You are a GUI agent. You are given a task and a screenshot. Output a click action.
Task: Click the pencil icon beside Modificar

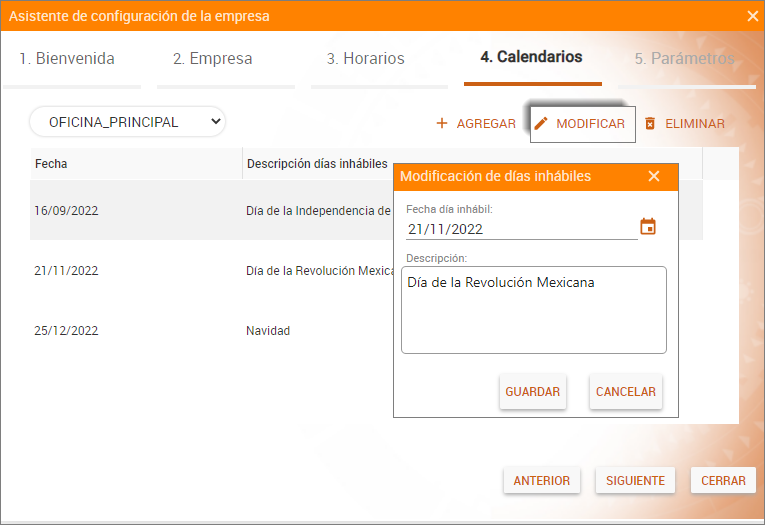(541, 124)
